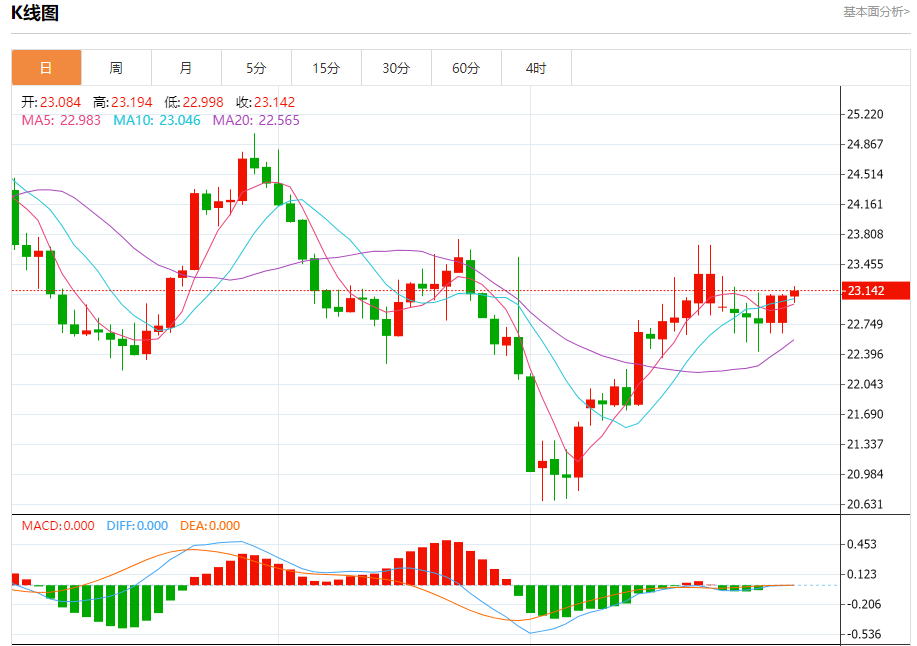Image resolution: width=917 pixels, height=646 pixels.
Task: Click the -0.536 MACD axis label
Action: [864, 634]
